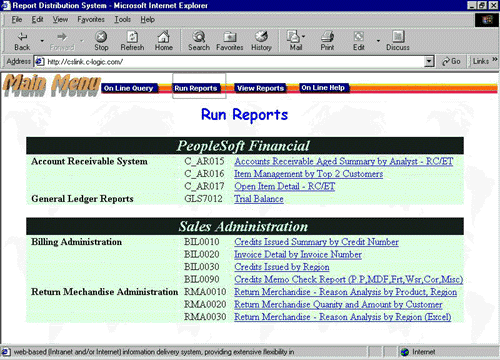
Task: Open Return Merchandise Quanity and Amount by Customer
Action: point(338,304)
